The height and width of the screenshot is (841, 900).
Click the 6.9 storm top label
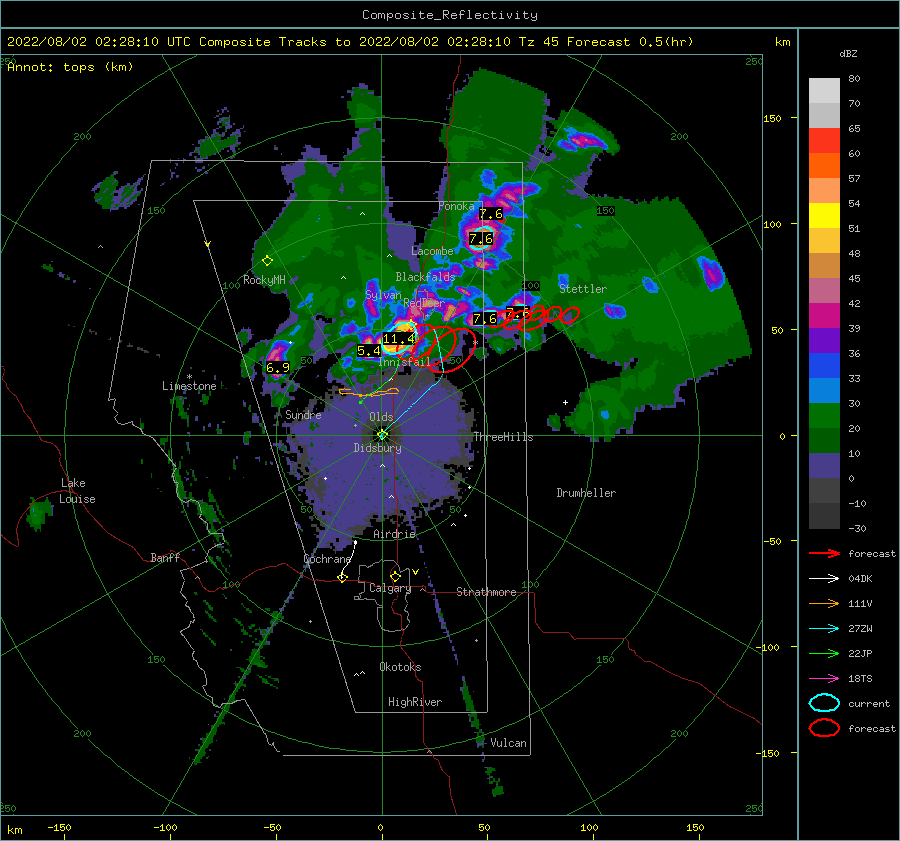tap(278, 367)
